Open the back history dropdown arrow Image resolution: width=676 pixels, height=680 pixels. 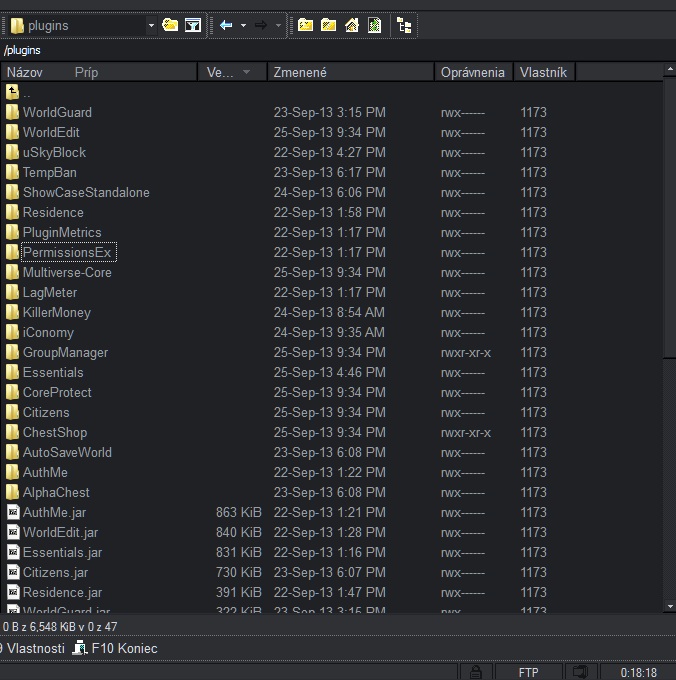pos(243,26)
